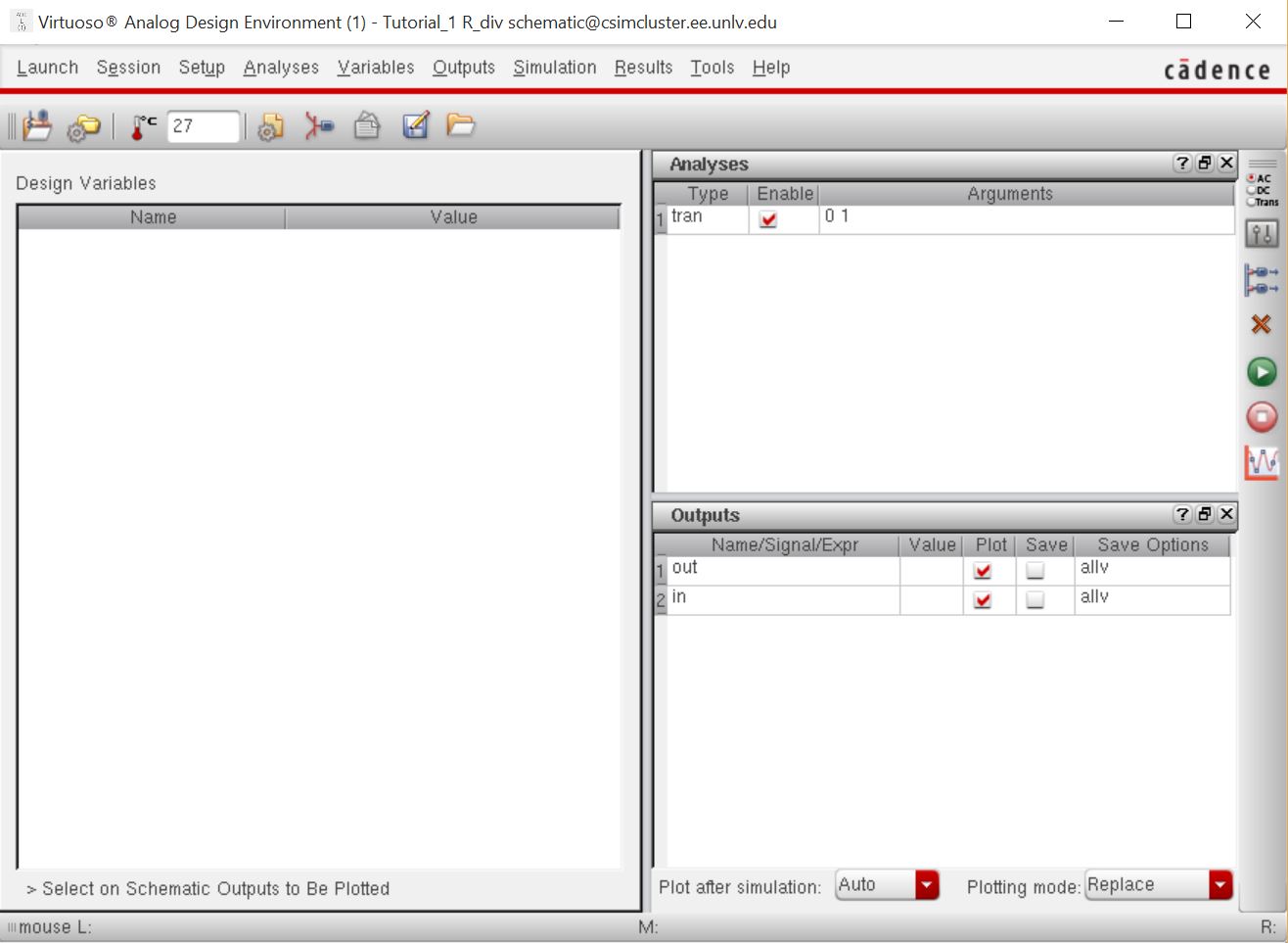The width and height of the screenshot is (1288, 943).
Task: Run simulation with the green play button
Action: 1262,372
